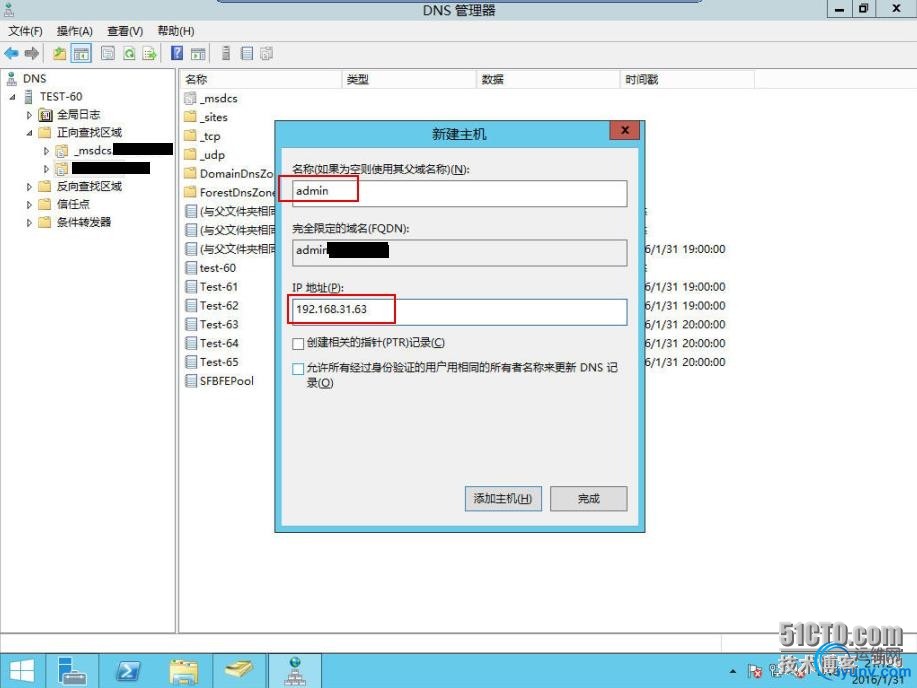Show hidden tray icons arrow
The image size is (917, 688).
[733, 671]
